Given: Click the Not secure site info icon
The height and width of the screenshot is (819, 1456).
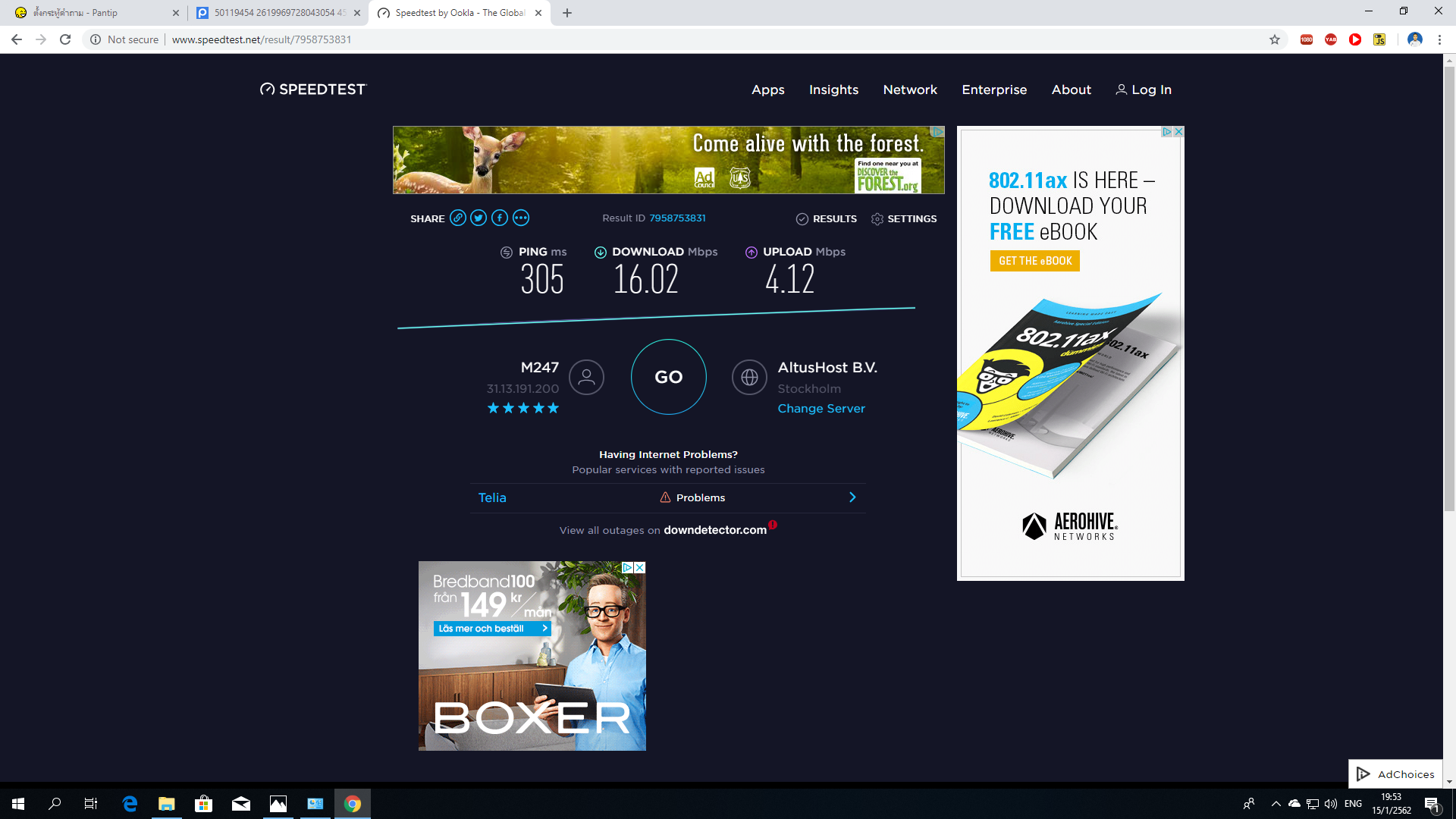Looking at the screenshot, I should 96,39.
